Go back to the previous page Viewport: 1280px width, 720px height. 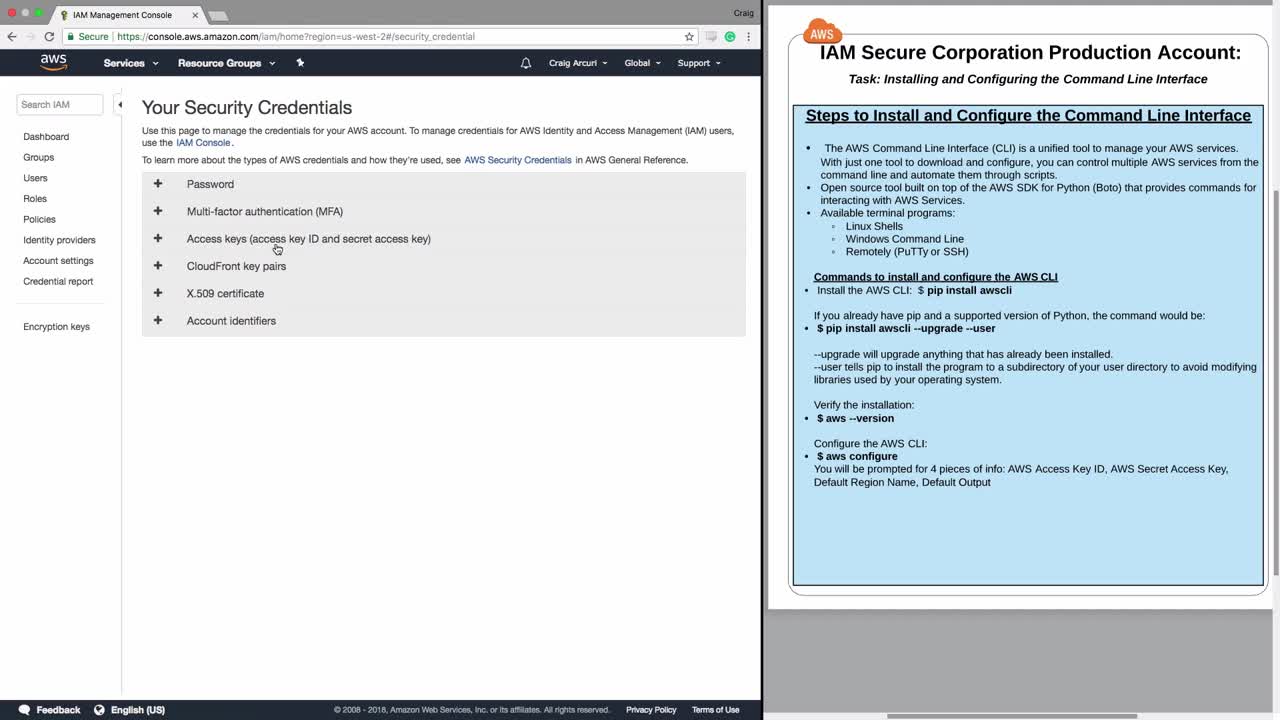click(x=12, y=36)
